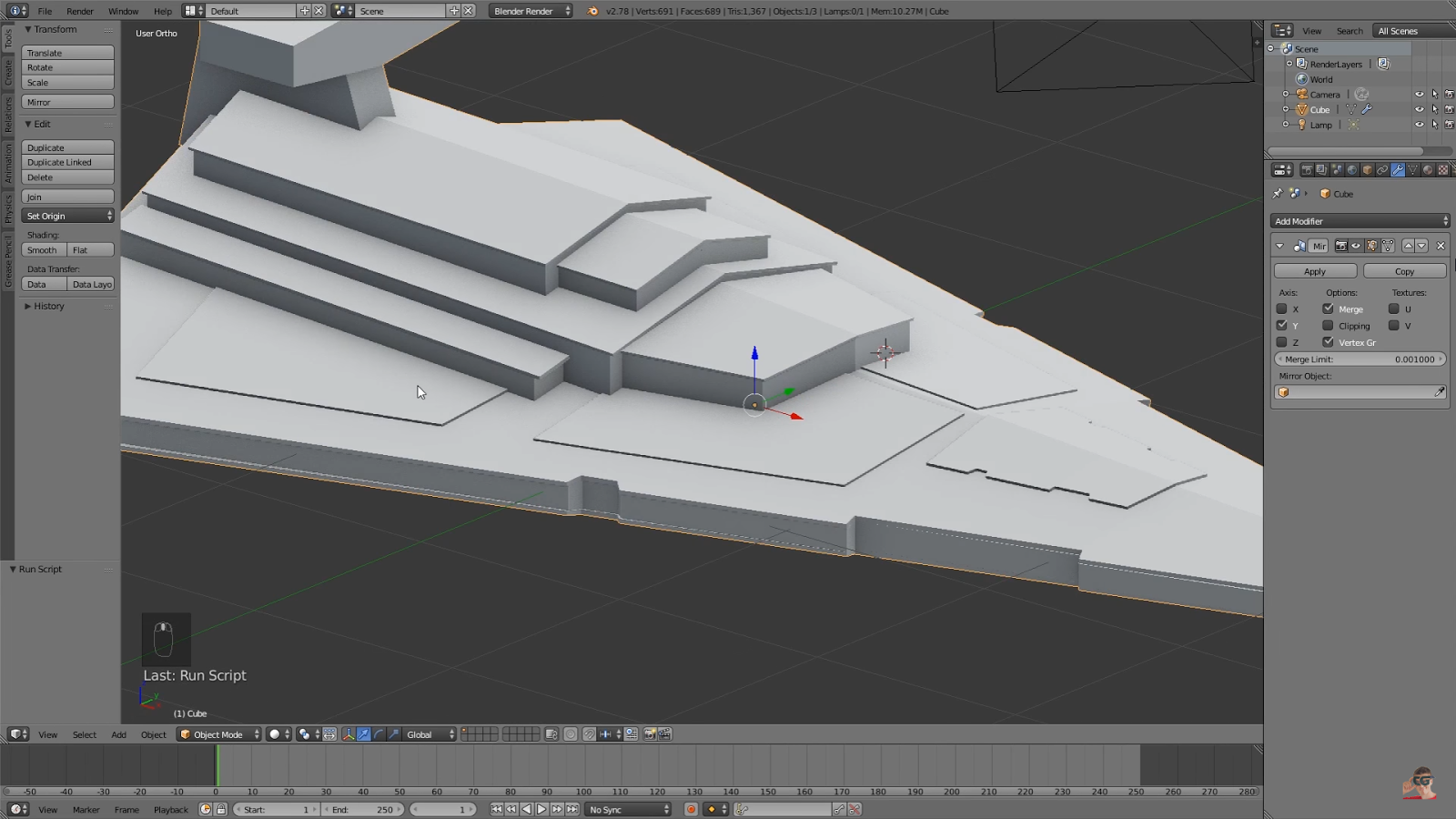The image size is (1456, 819).
Task: Open the No Sync playback dropdown
Action: pyautogui.click(x=628, y=809)
